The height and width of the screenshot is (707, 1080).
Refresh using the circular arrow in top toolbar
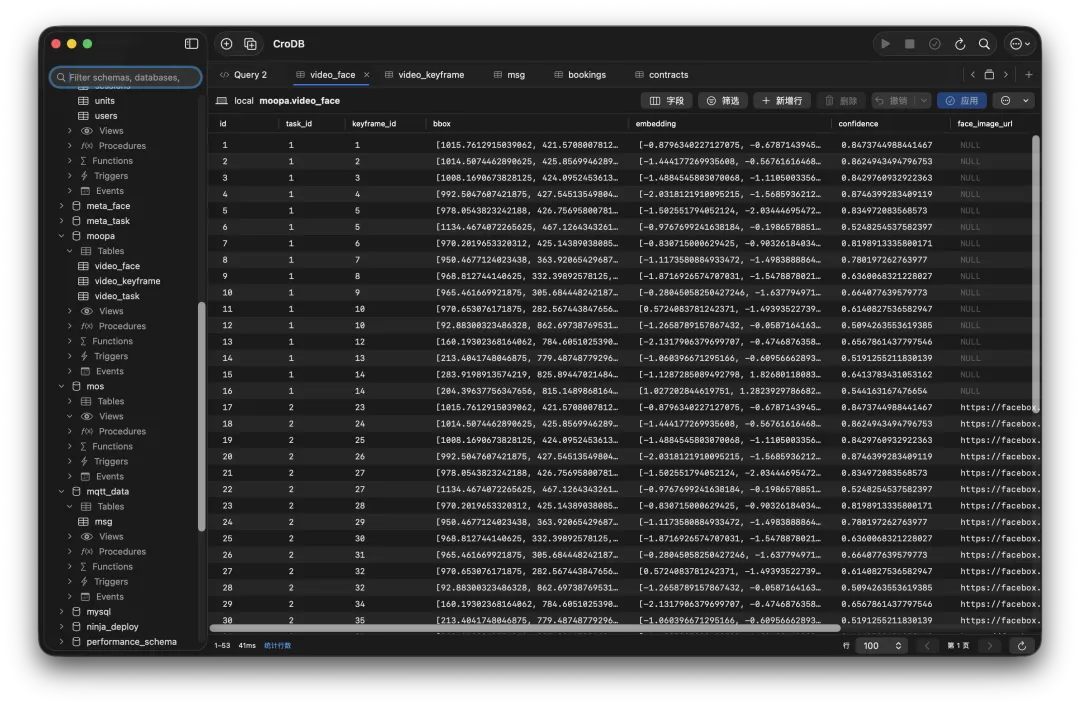pyautogui.click(x=959, y=43)
